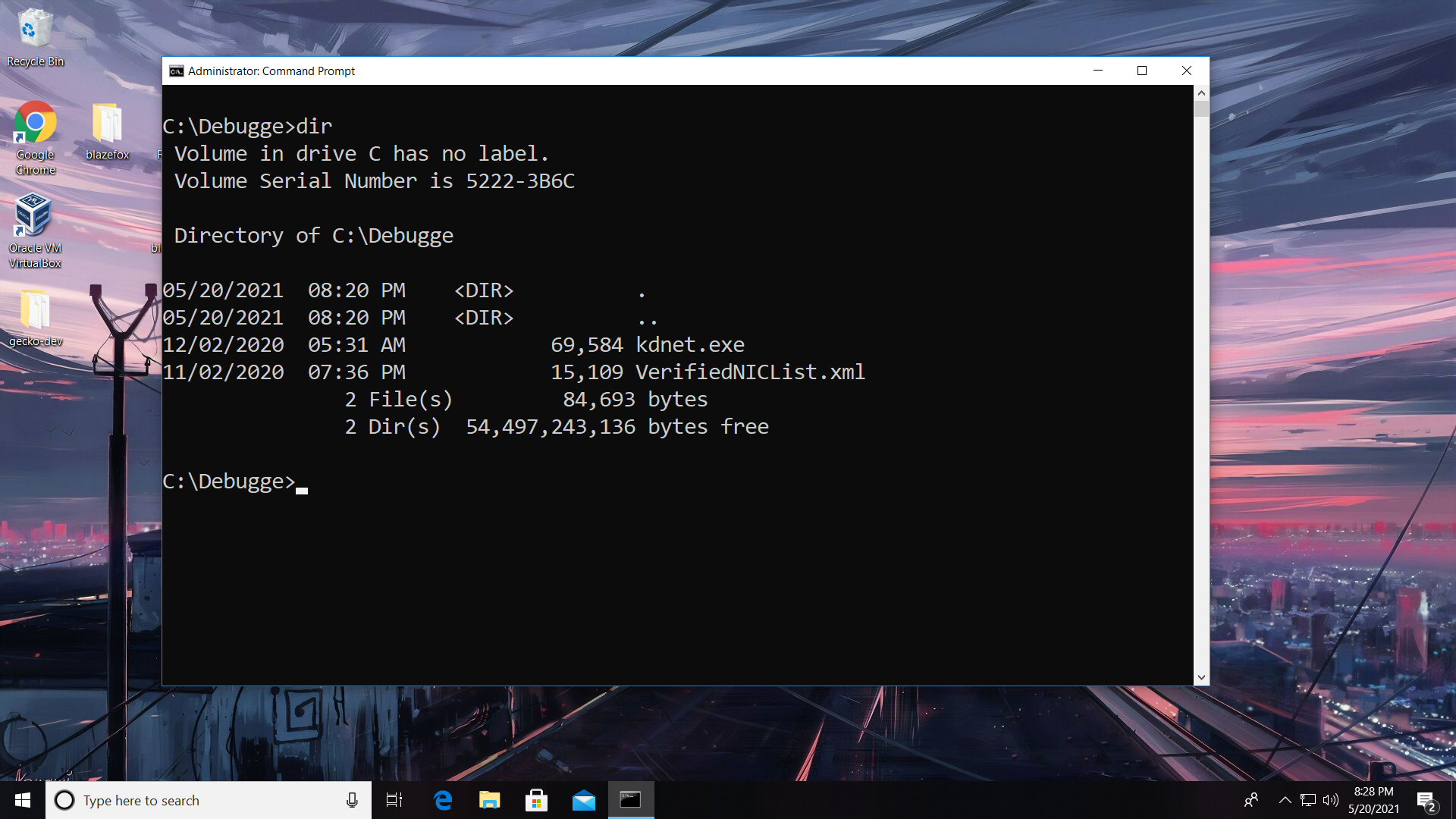Open Task View from the taskbar

click(394, 800)
